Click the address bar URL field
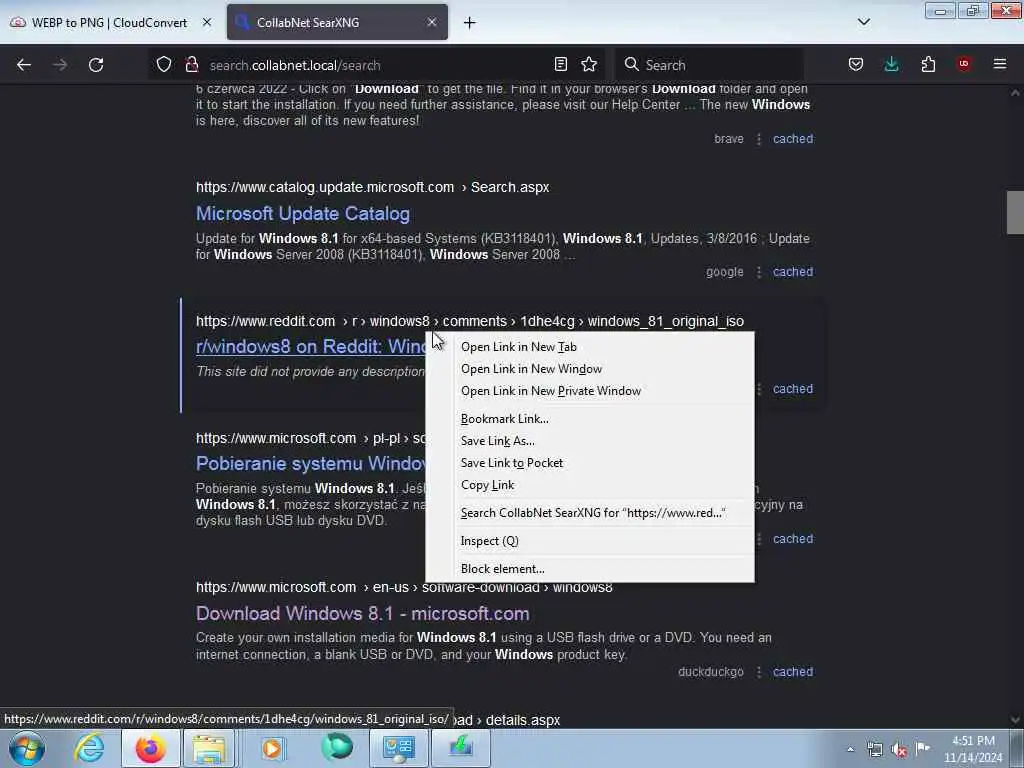 [376, 65]
